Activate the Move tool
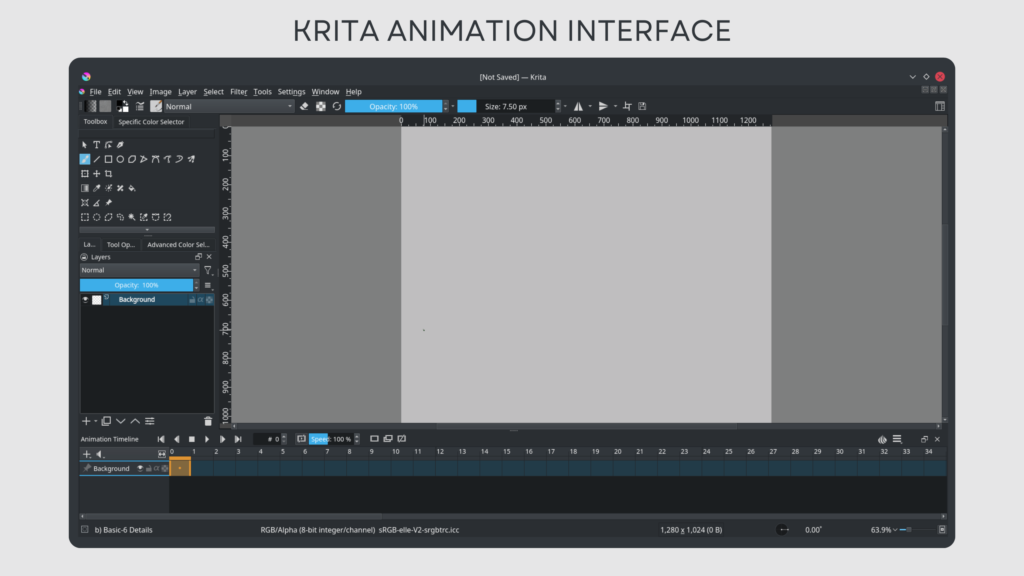The width and height of the screenshot is (1024, 576). tap(97, 174)
